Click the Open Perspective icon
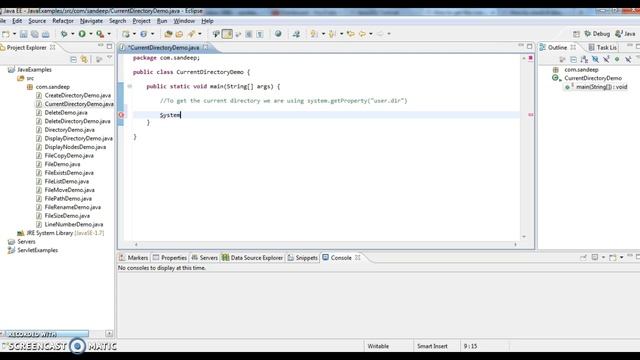This screenshot has height=360, width=640. point(576,34)
